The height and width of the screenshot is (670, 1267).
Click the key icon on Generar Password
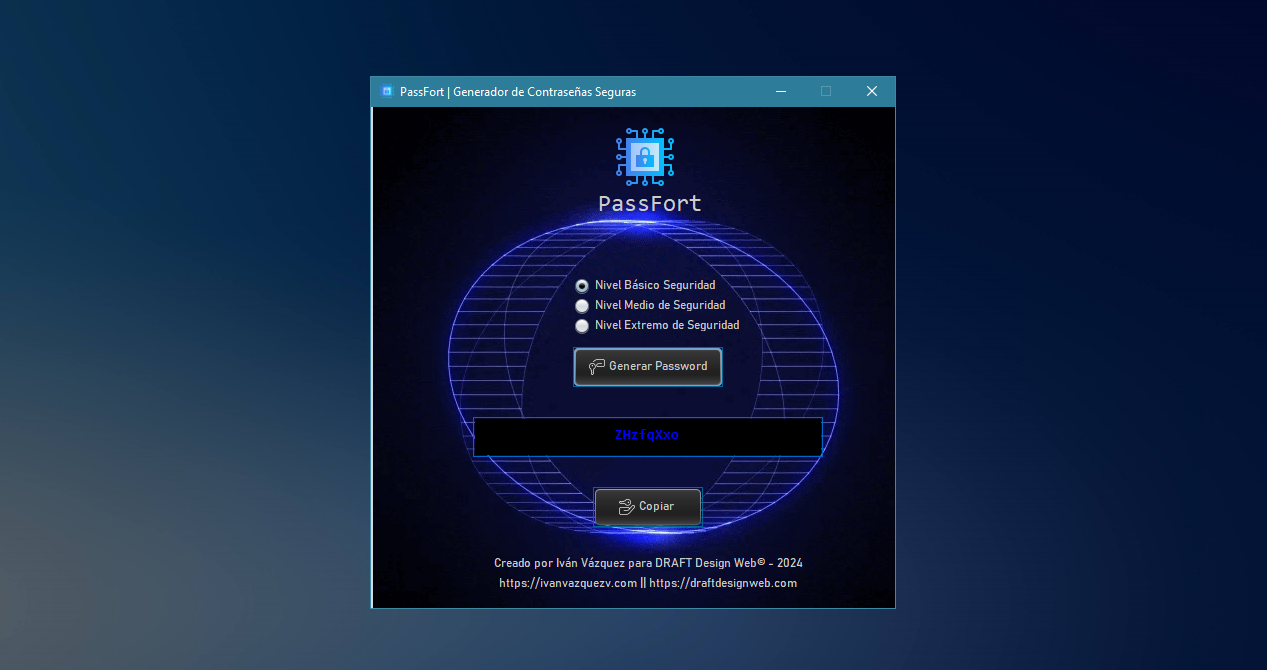click(x=596, y=367)
